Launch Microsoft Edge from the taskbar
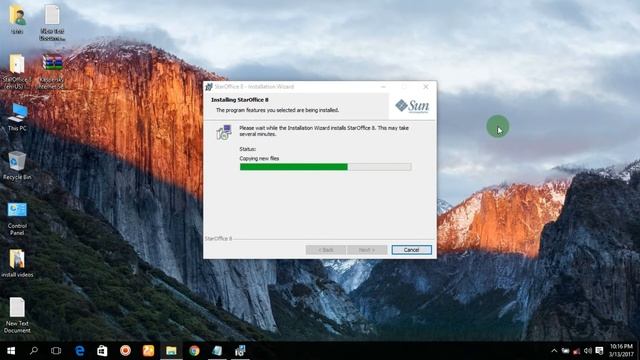The width and height of the screenshot is (640, 360). click(x=80, y=351)
